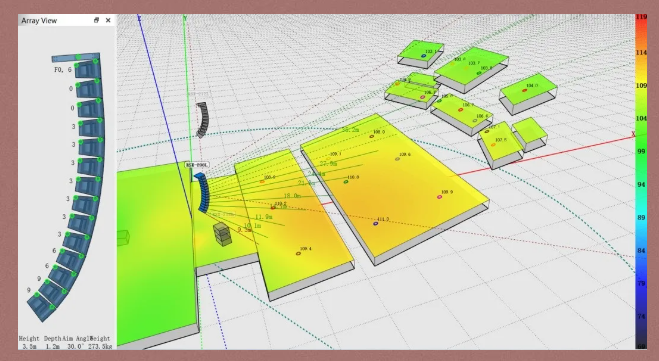Click the magenta 109.9 measurement marker
Image resolution: width=659 pixels, height=361 pixels.
pos(440,197)
